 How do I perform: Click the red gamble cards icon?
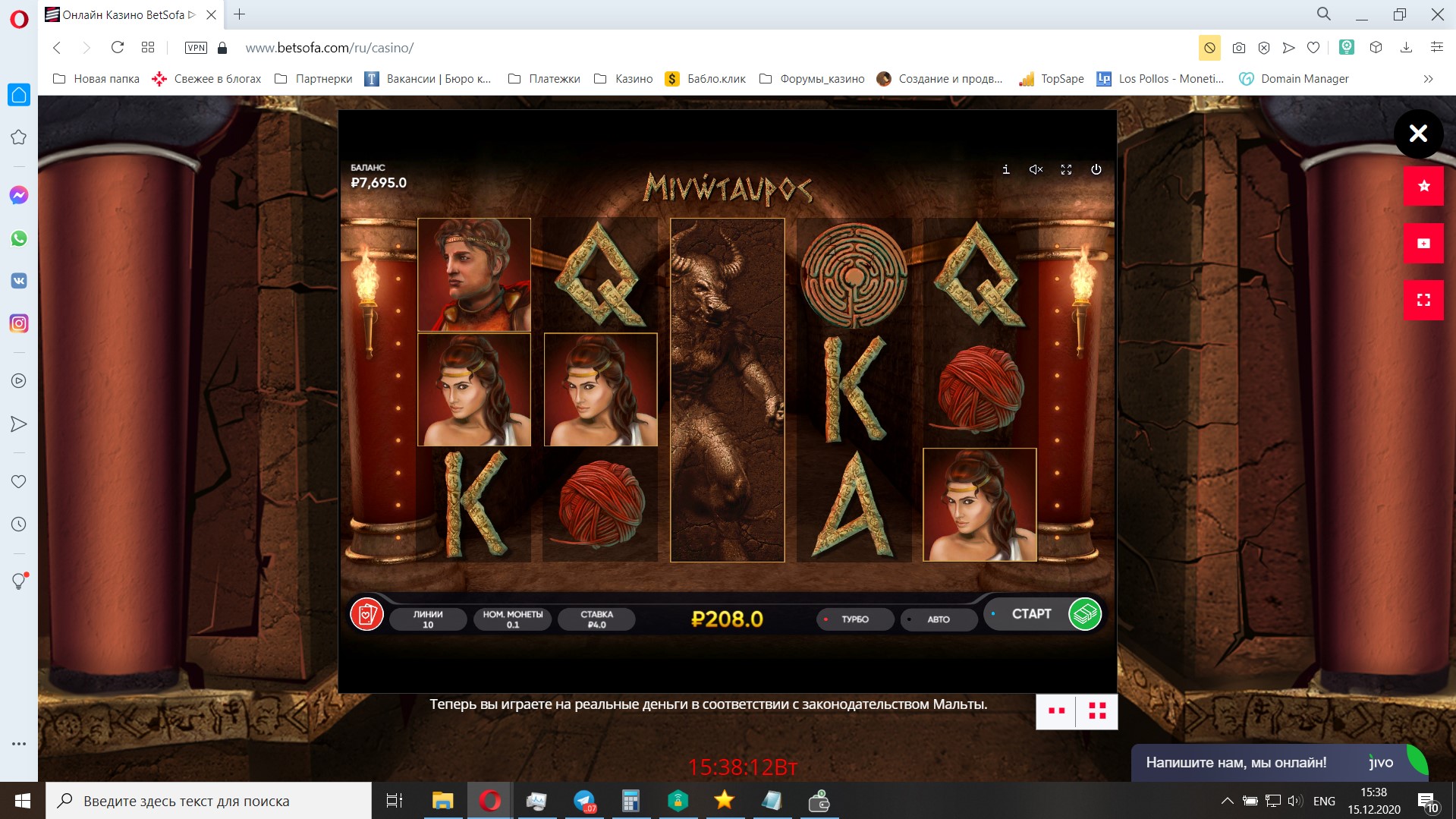pyautogui.click(x=366, y=614)
